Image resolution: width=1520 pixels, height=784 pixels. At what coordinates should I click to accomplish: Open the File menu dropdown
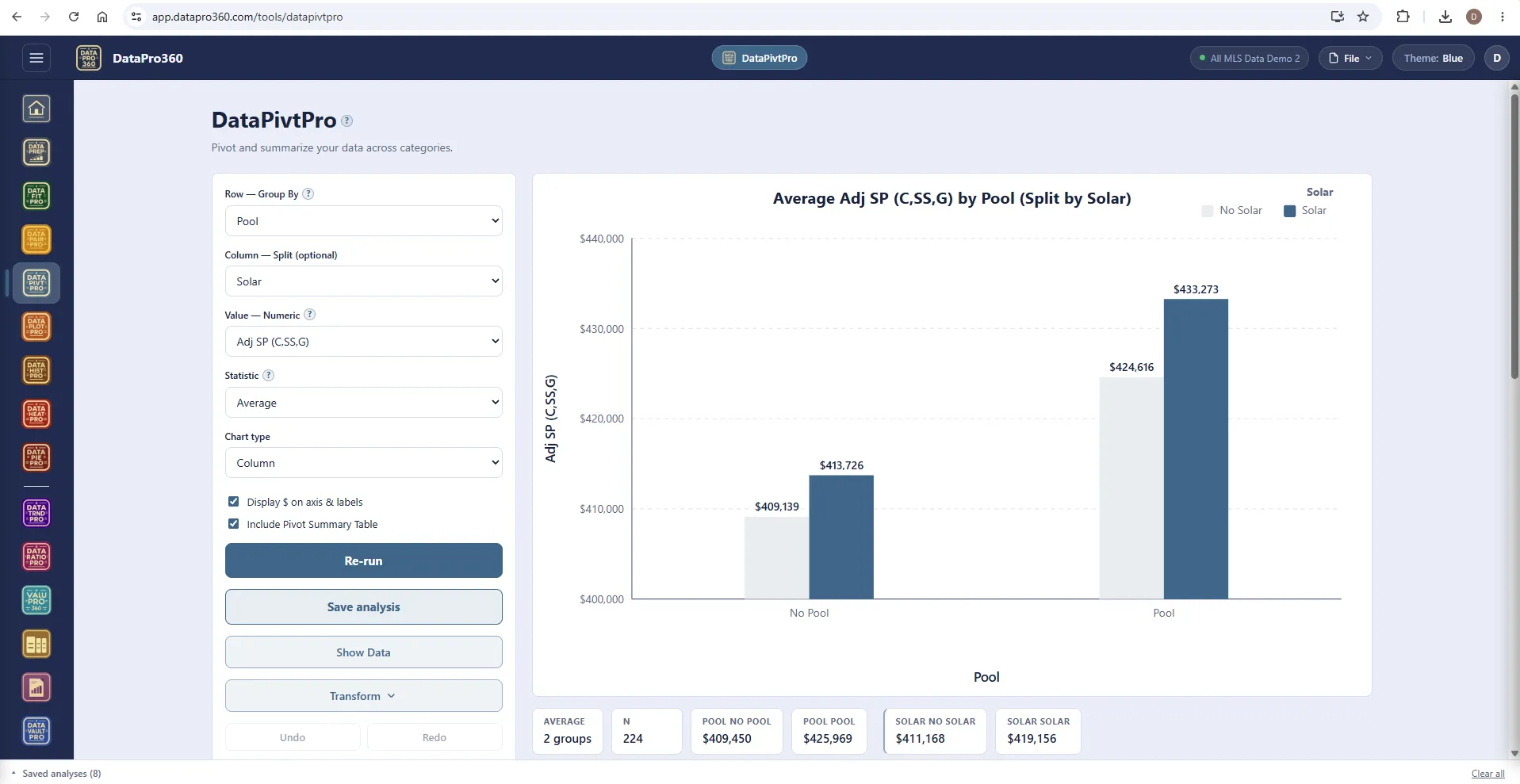pyautogui.click(x=1350, y=58)
